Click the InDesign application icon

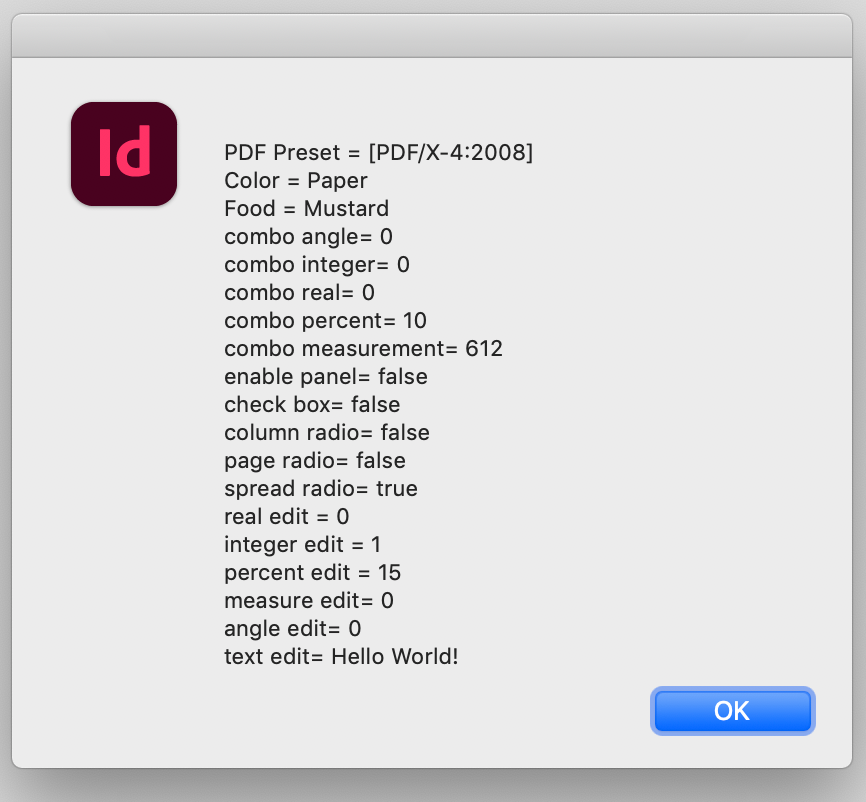(123, 153)
